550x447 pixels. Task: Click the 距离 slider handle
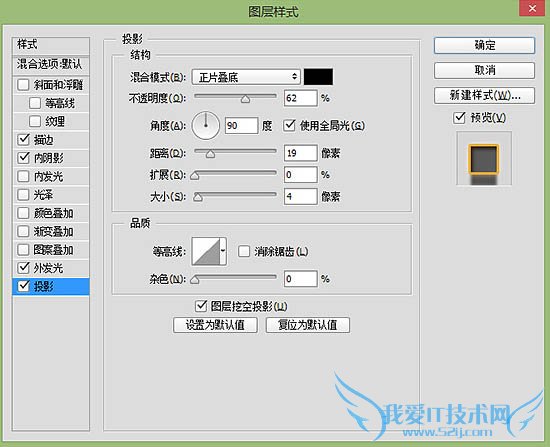pyautogui.click(x=210, y=154)
